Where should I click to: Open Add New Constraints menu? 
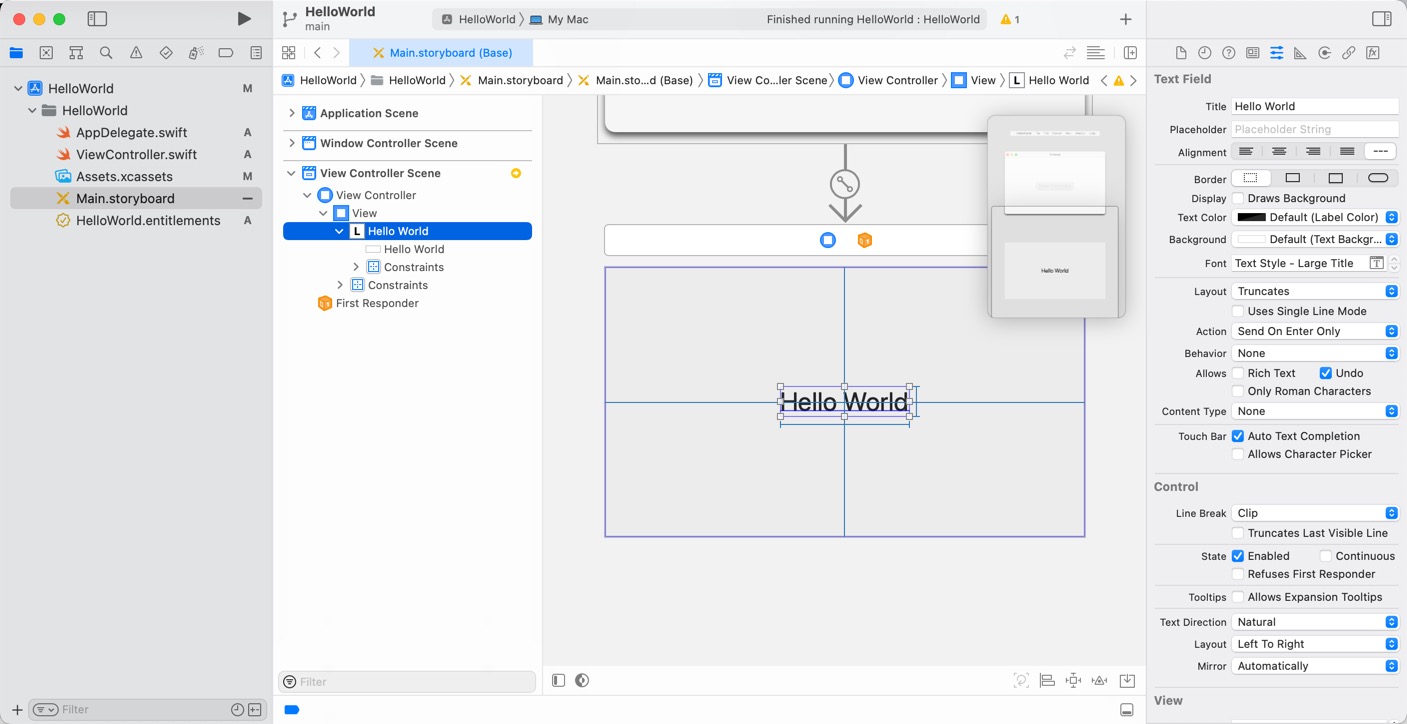pos(1073,680)
